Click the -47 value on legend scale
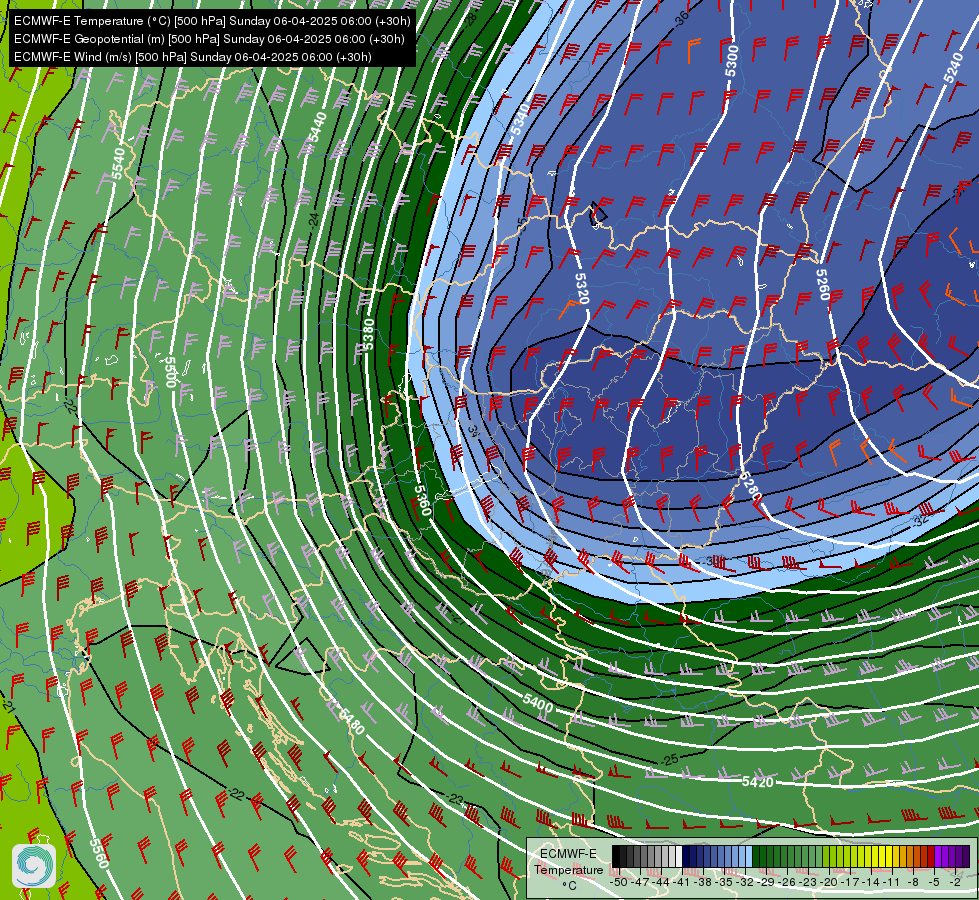The height and width of the screenshot is (900, 979). pyautogui.click(x=641, y=882)
